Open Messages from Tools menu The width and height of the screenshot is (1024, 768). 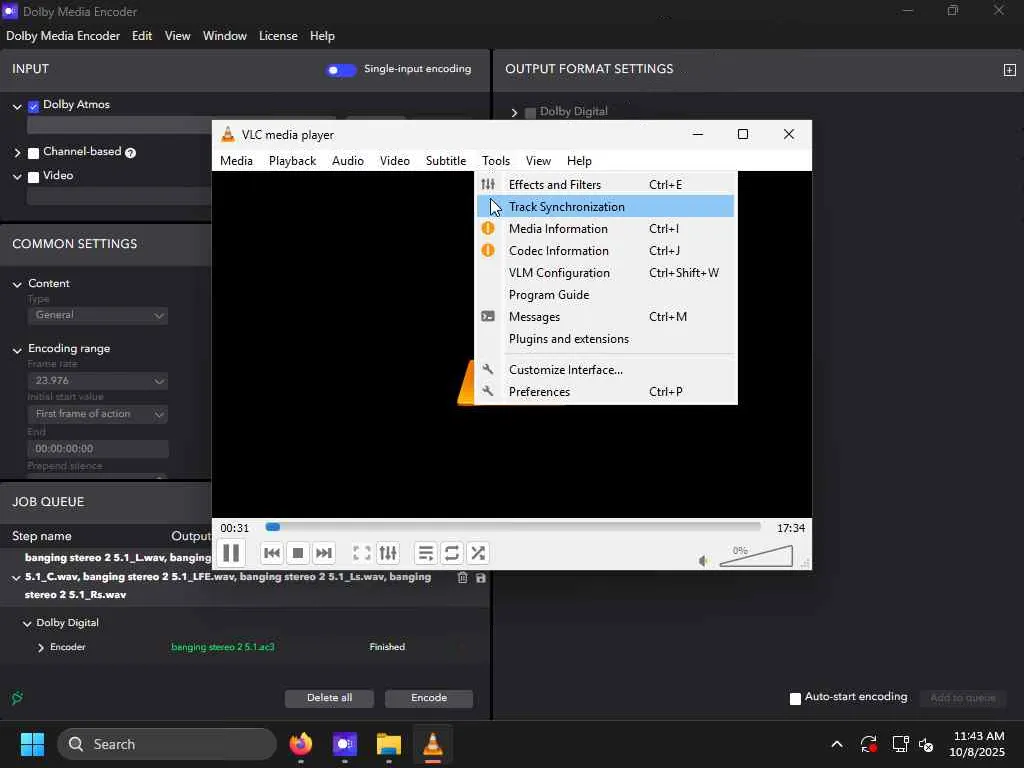[605, 317]
